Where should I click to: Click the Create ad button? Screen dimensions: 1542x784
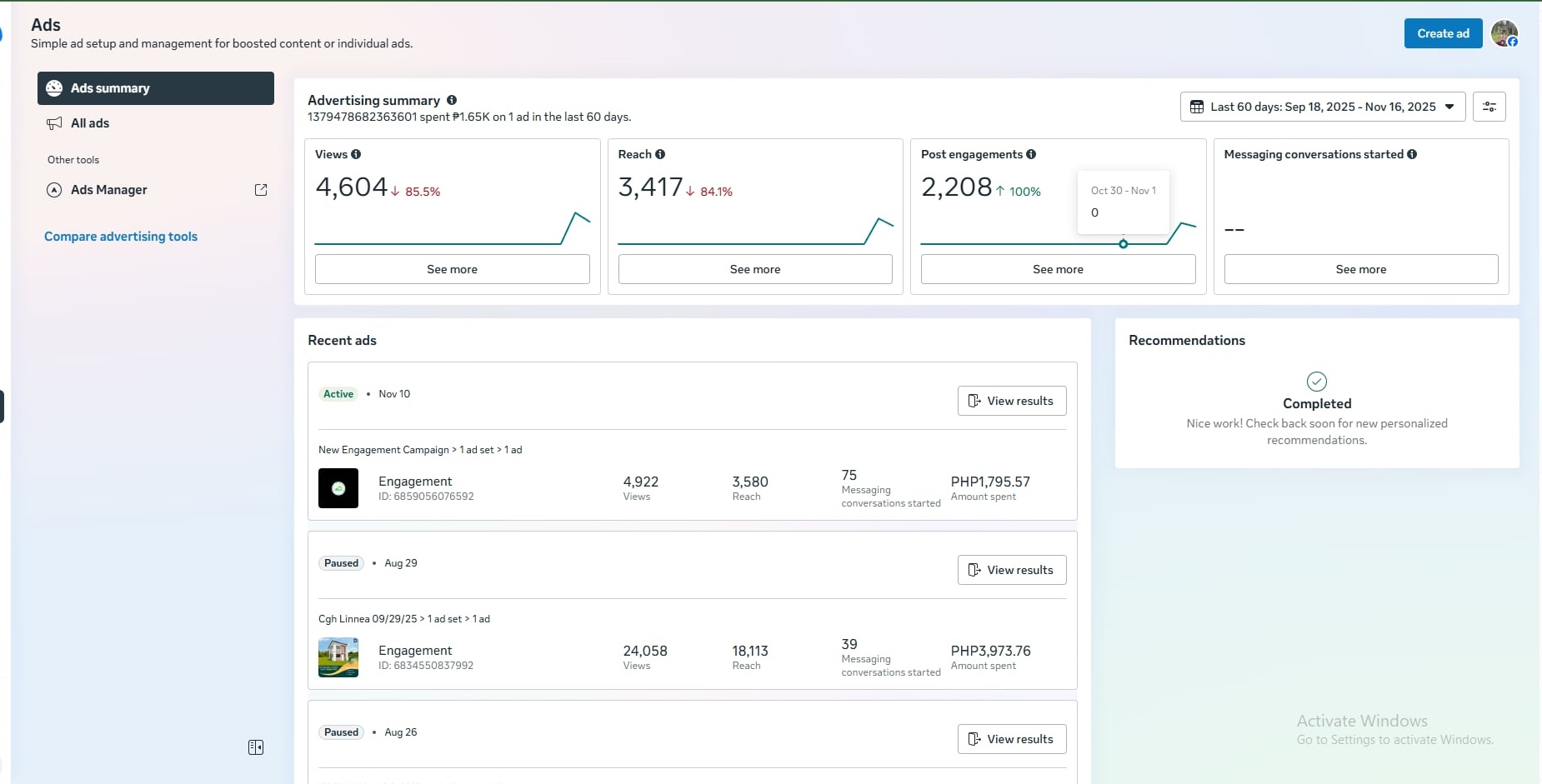[1443, 33]
